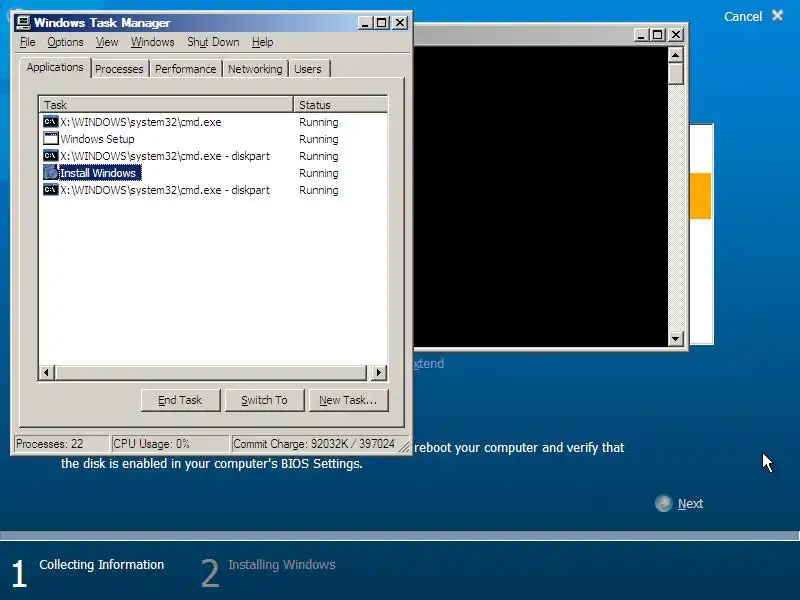Click the New Task... button

pyautogui.click(x=348, y=400)
